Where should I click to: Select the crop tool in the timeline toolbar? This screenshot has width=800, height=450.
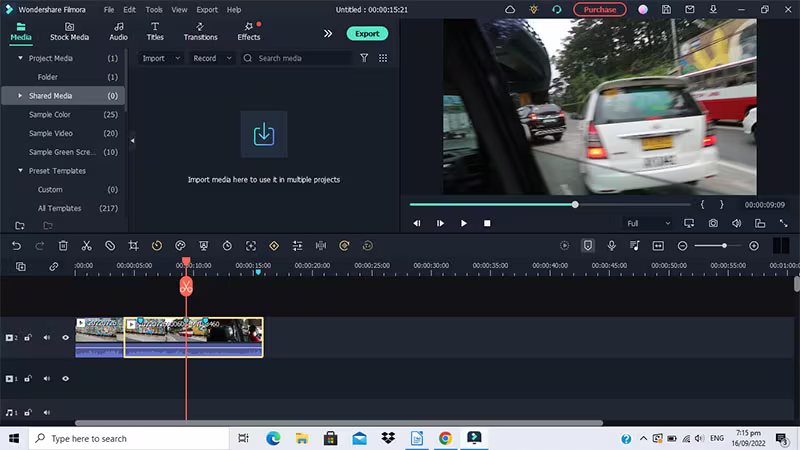click(133, 245)
